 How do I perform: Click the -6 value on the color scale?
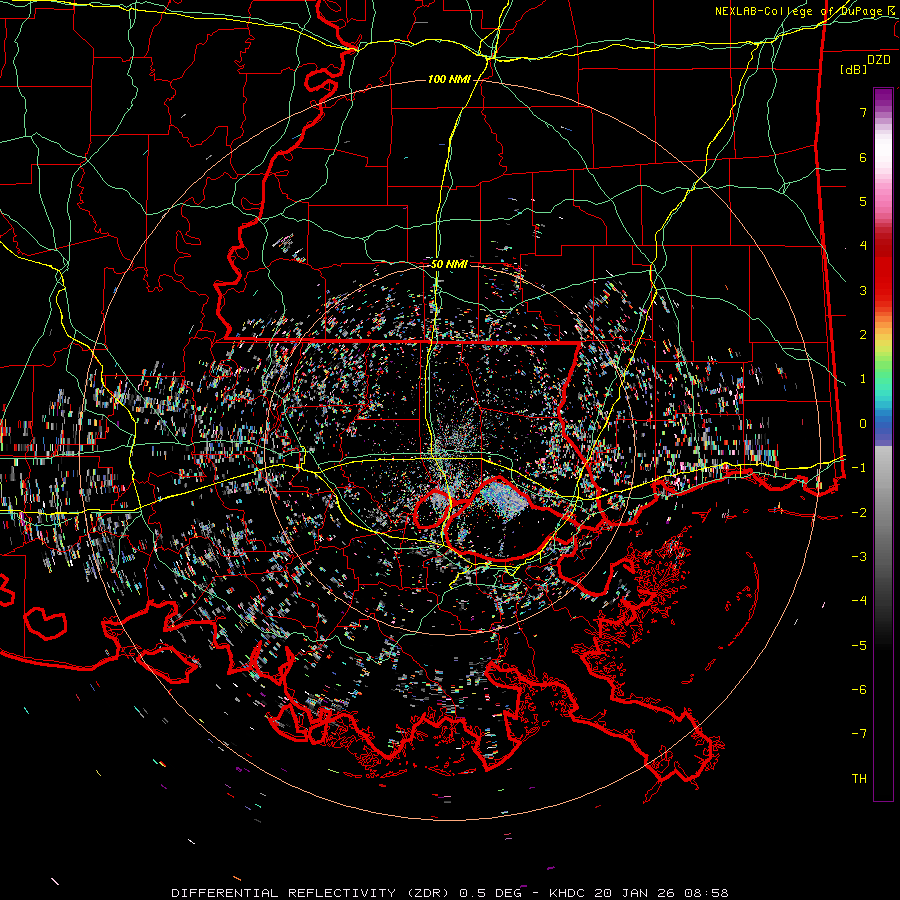[859, 690]
